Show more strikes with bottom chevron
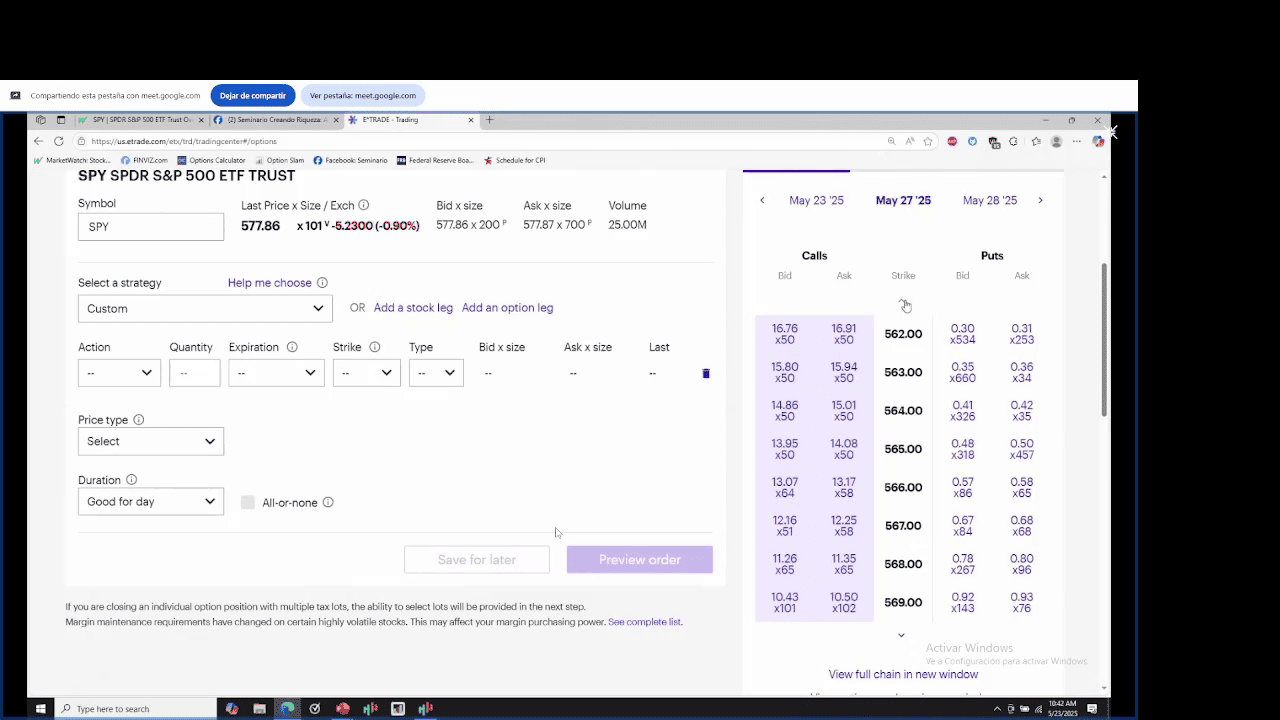Screen dimensions: 1280x720 [901, 635]
